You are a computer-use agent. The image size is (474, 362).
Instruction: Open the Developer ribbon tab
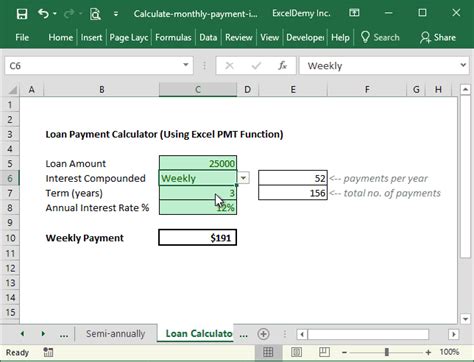[305, 37]
